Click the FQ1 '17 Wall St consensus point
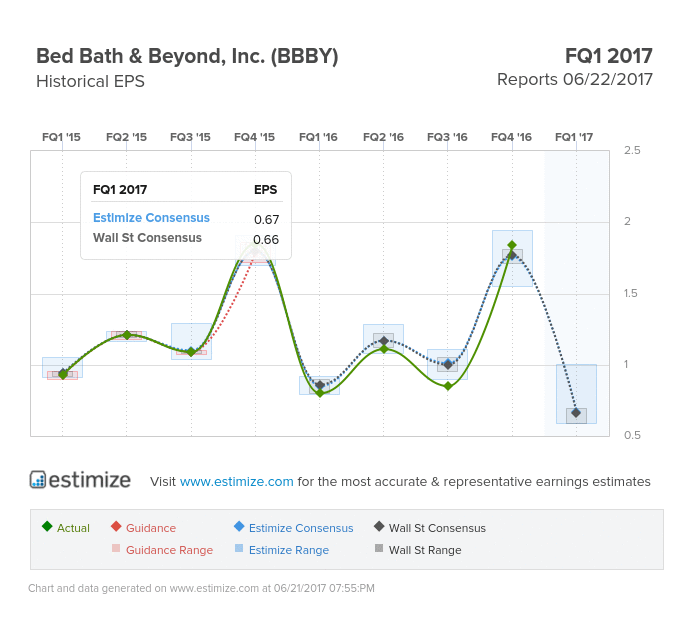The width and height of the screenshot is (685, 620). tap(576, 412)
